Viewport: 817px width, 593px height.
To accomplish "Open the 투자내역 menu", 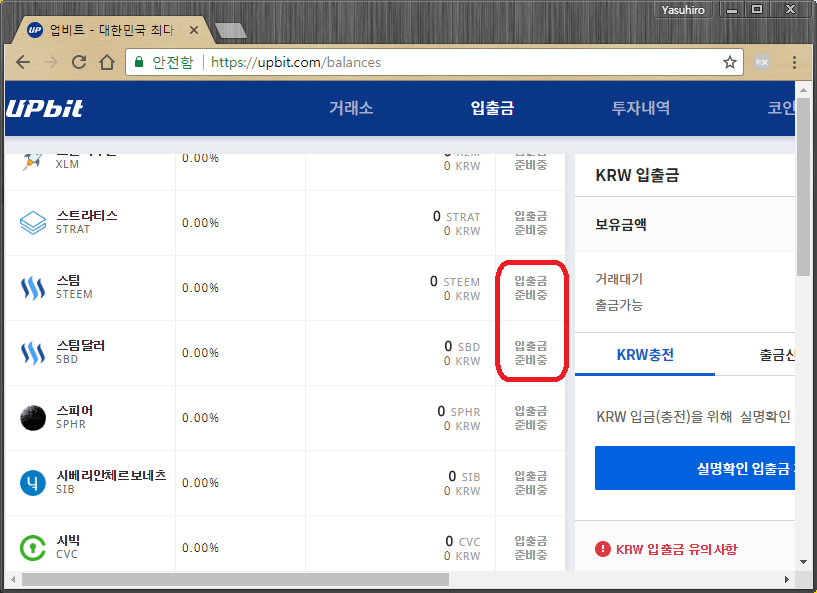I will (x=641, y=108).
